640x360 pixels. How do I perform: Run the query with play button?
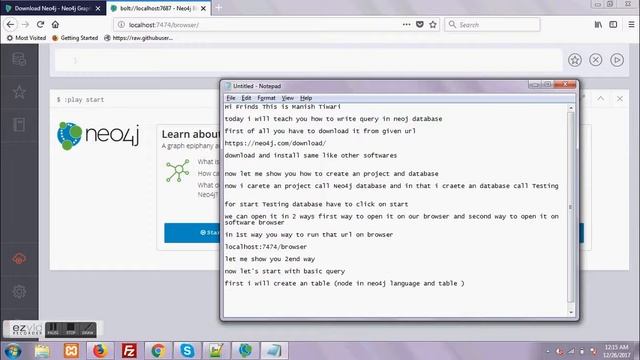(x=617, y=60)
